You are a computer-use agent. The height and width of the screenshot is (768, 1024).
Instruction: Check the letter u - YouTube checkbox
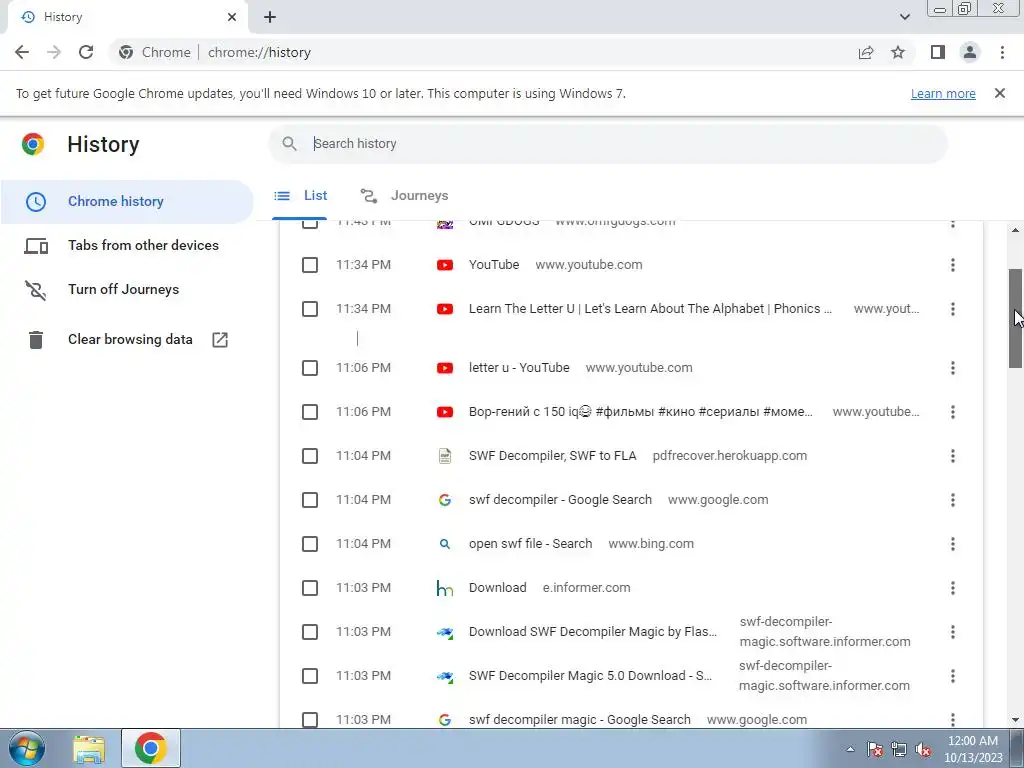point(310,368)
